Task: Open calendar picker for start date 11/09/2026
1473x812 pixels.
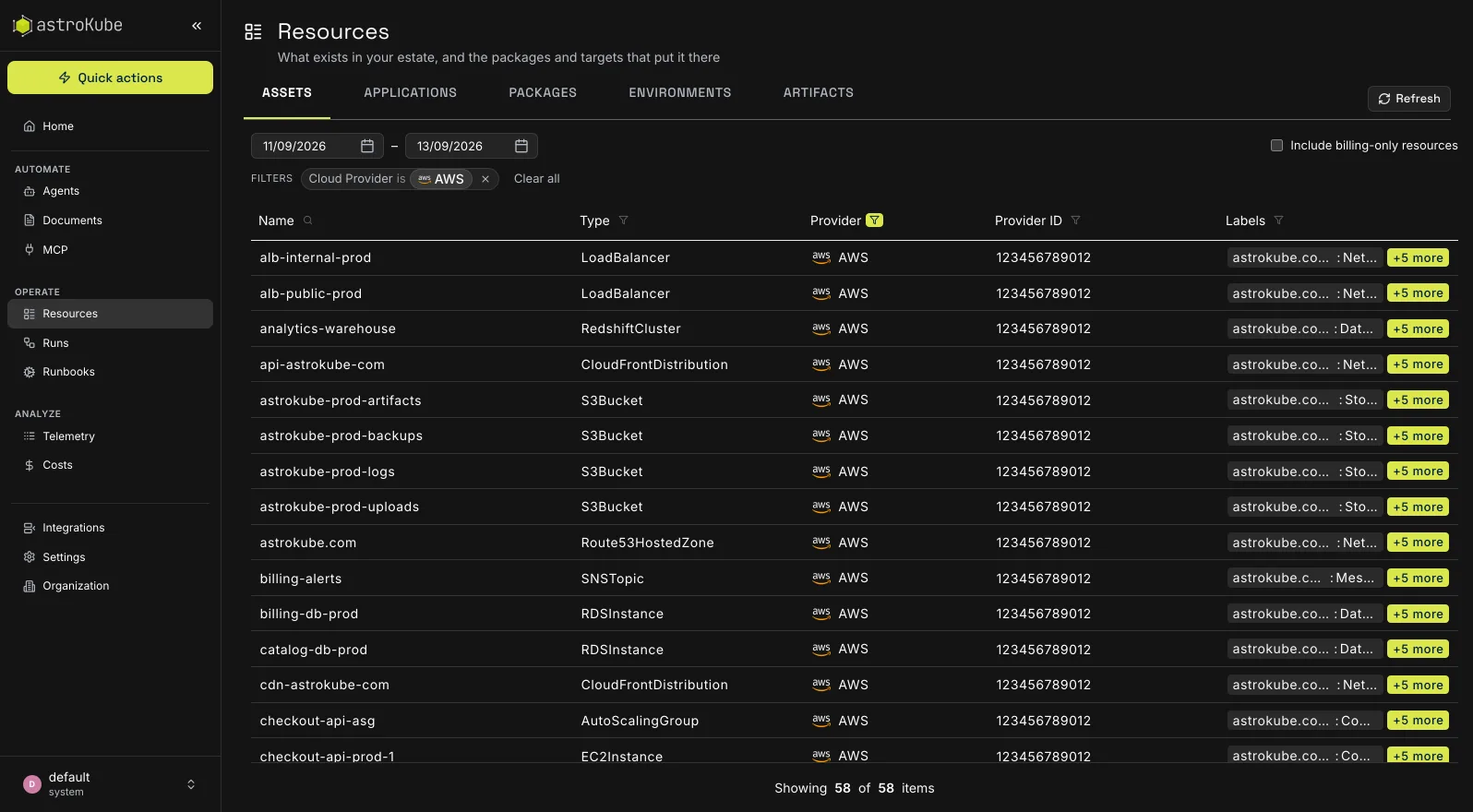Action: 366,146
